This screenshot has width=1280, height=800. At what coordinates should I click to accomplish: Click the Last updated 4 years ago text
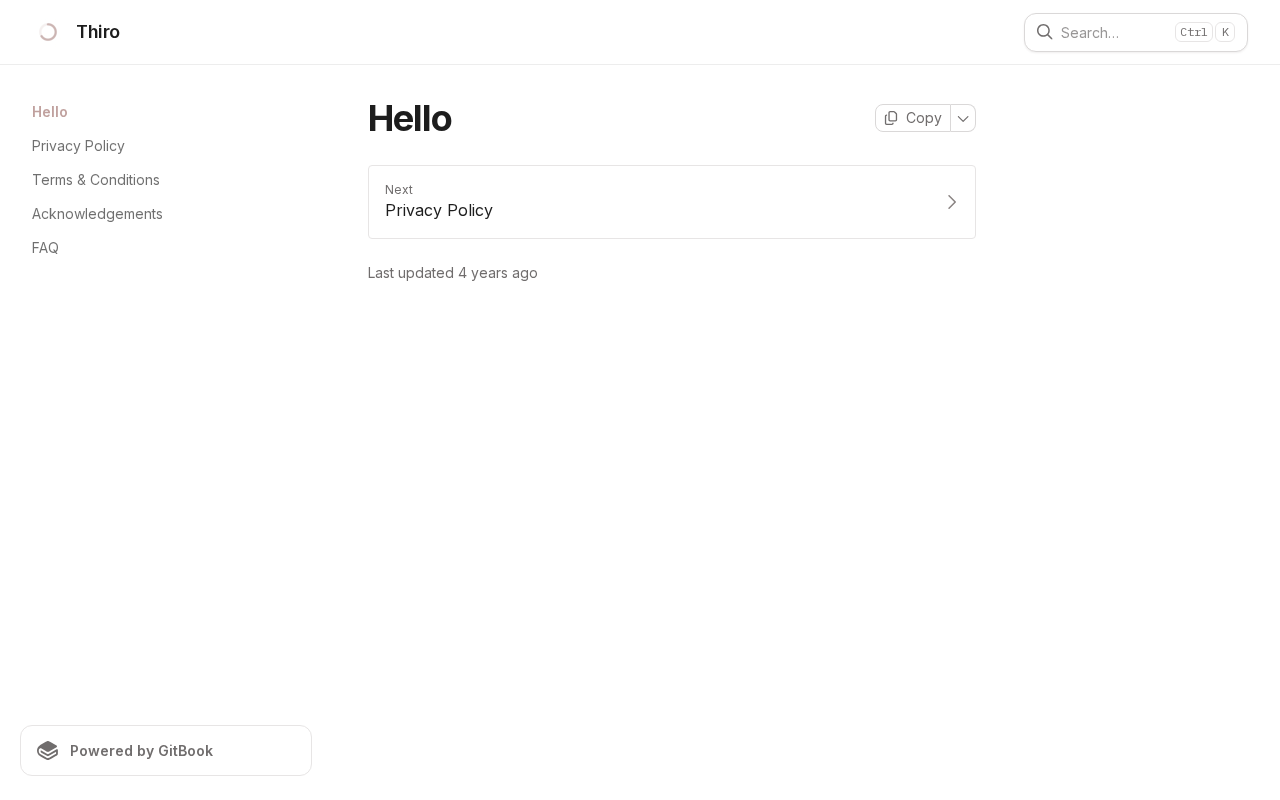pos(453,273)
